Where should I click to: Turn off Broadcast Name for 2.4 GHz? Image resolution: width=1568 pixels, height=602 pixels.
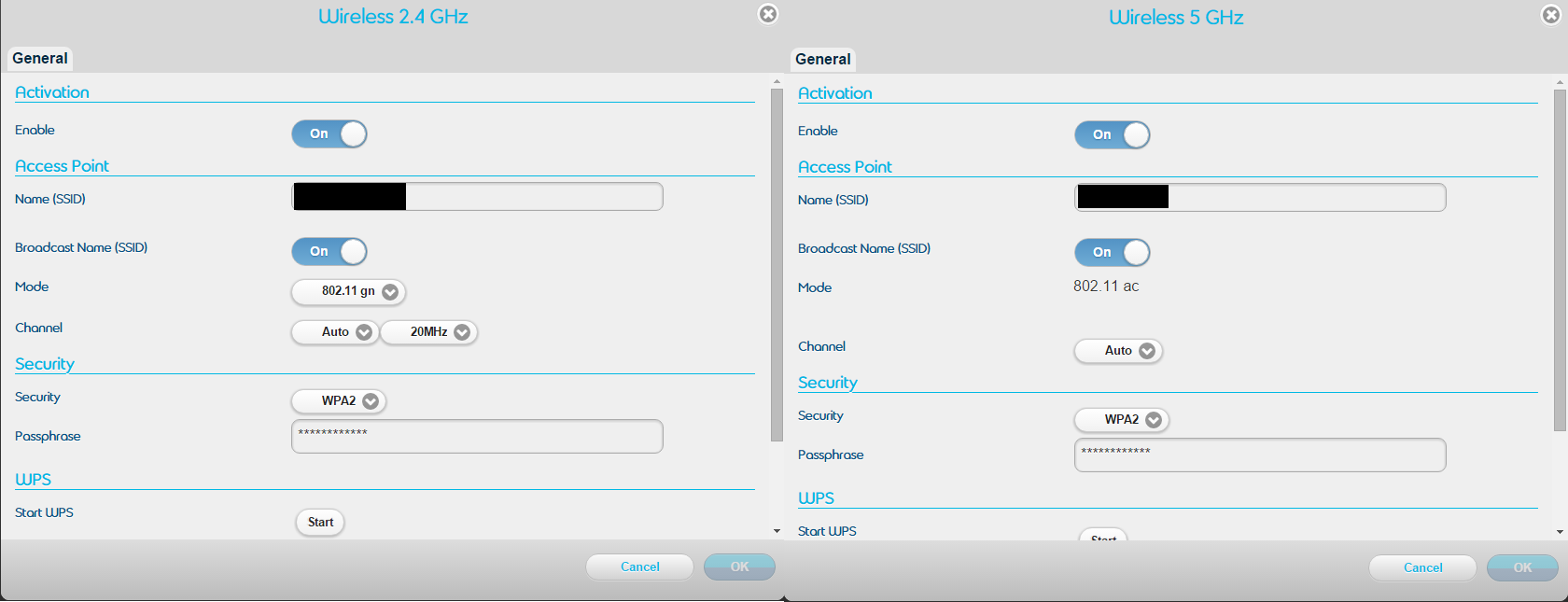(x=329, y=251)
